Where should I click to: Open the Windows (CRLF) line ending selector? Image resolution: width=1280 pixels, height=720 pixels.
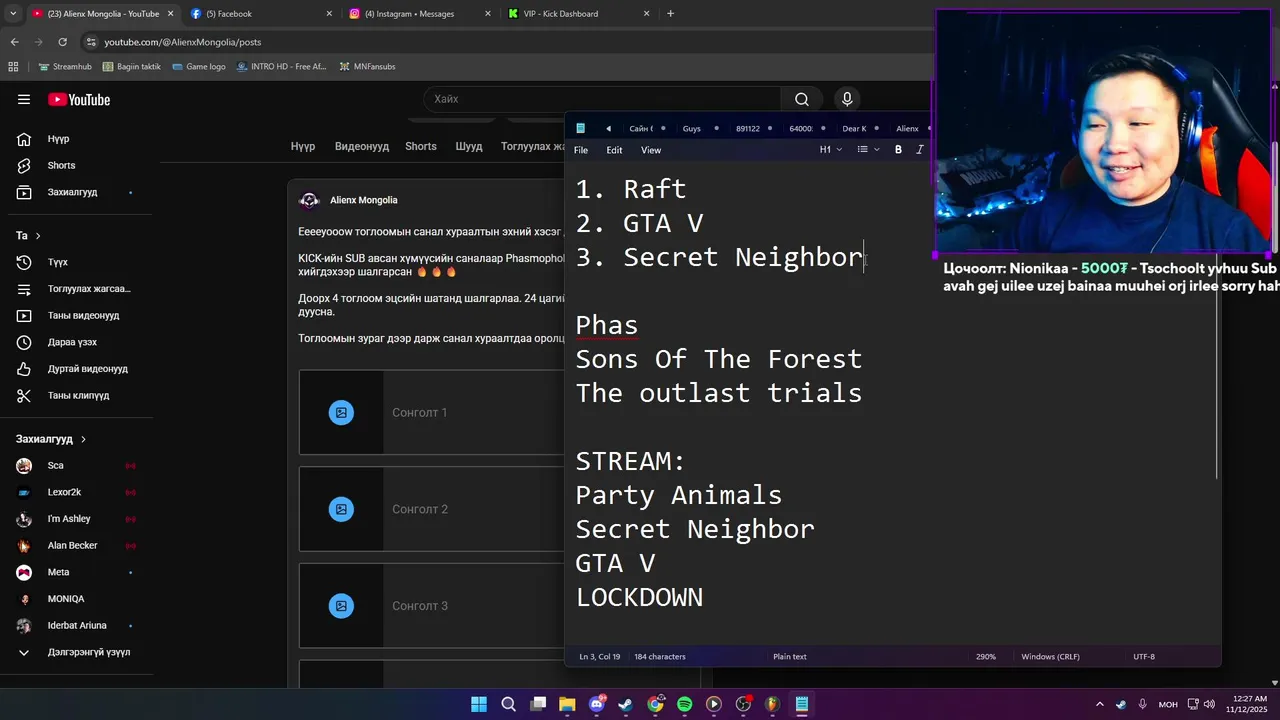1050,657
